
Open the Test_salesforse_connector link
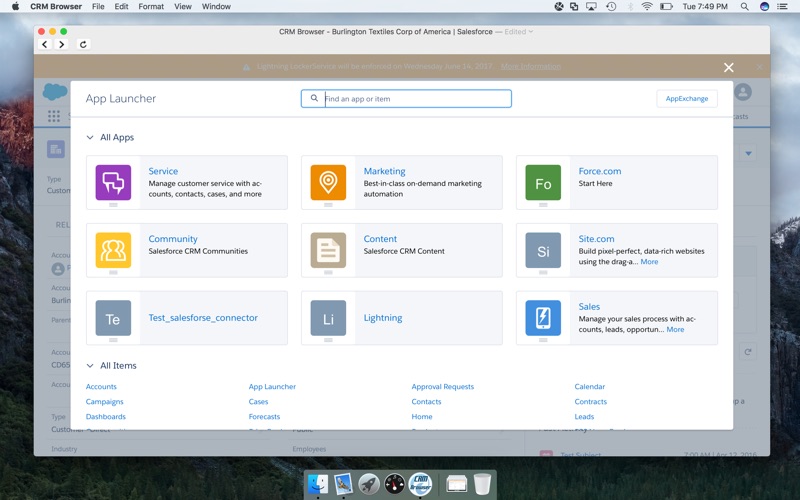(203, 317)
